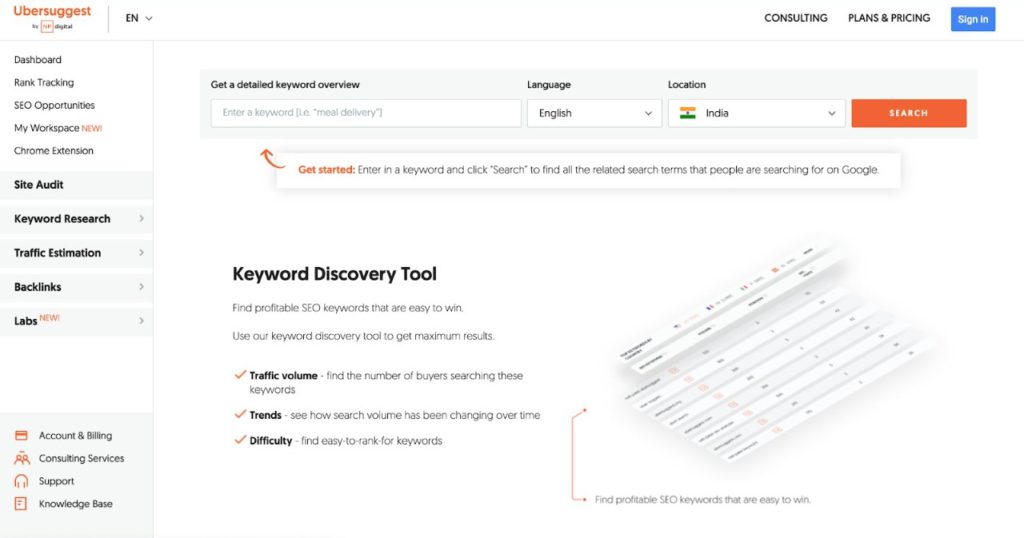Open the English language dropdown
The height and width of the screenshot is (538, 1024).
coord(594,113)
